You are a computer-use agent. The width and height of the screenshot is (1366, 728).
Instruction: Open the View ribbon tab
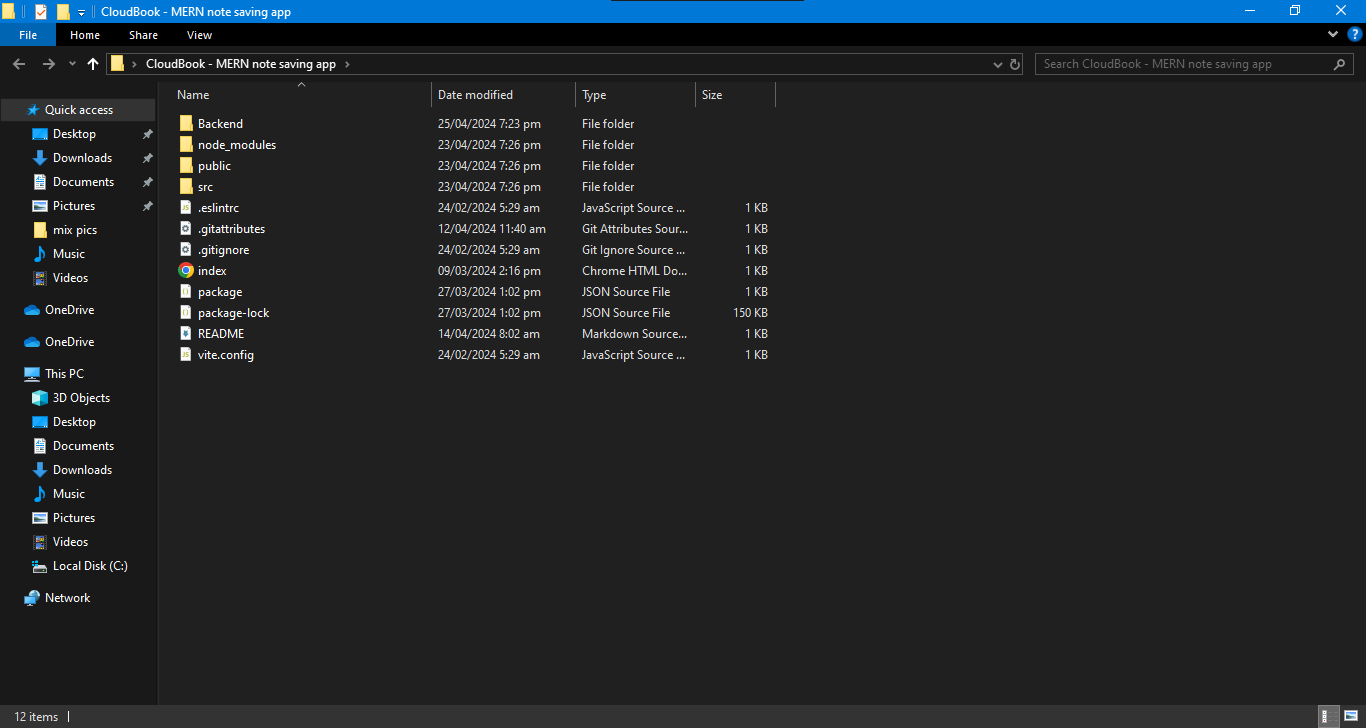pyautogui.click(x=199, y=35)
